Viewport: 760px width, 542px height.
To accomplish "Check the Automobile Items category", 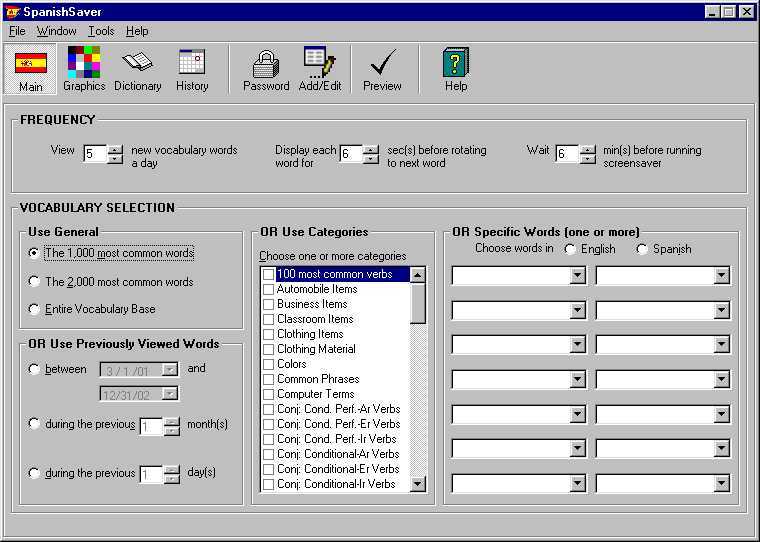I will pos(268,289).
